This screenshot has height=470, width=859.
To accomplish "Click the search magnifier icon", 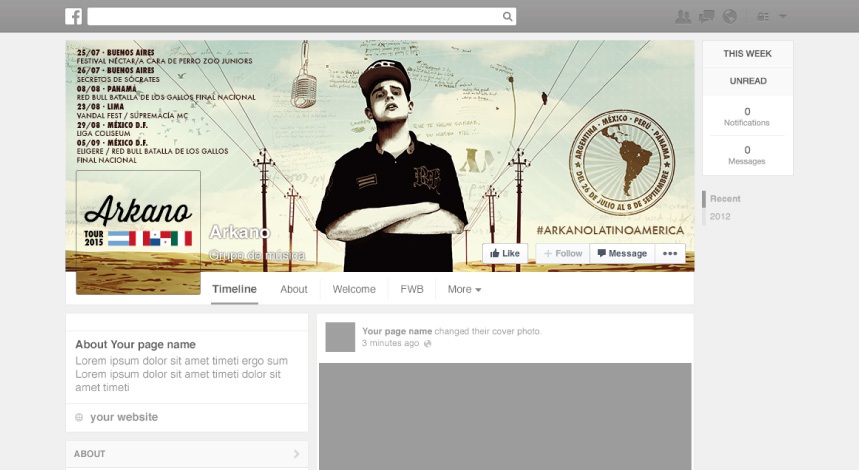I will point(508,16).
